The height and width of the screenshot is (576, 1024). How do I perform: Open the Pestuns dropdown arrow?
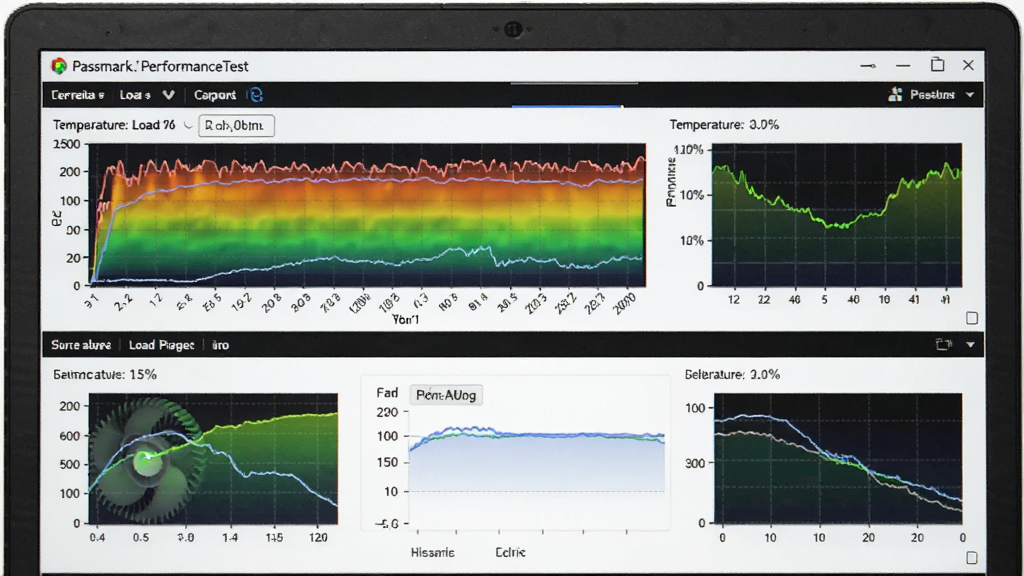pos(970,95)
